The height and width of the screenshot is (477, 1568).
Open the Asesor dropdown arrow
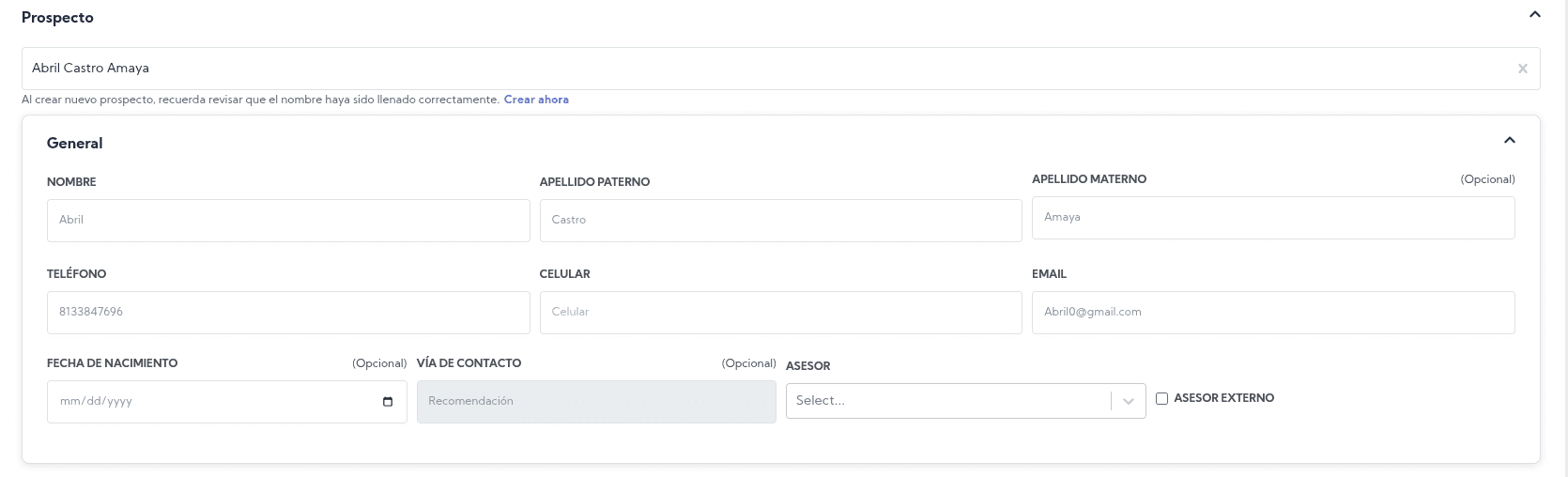tap(1129, 401)
